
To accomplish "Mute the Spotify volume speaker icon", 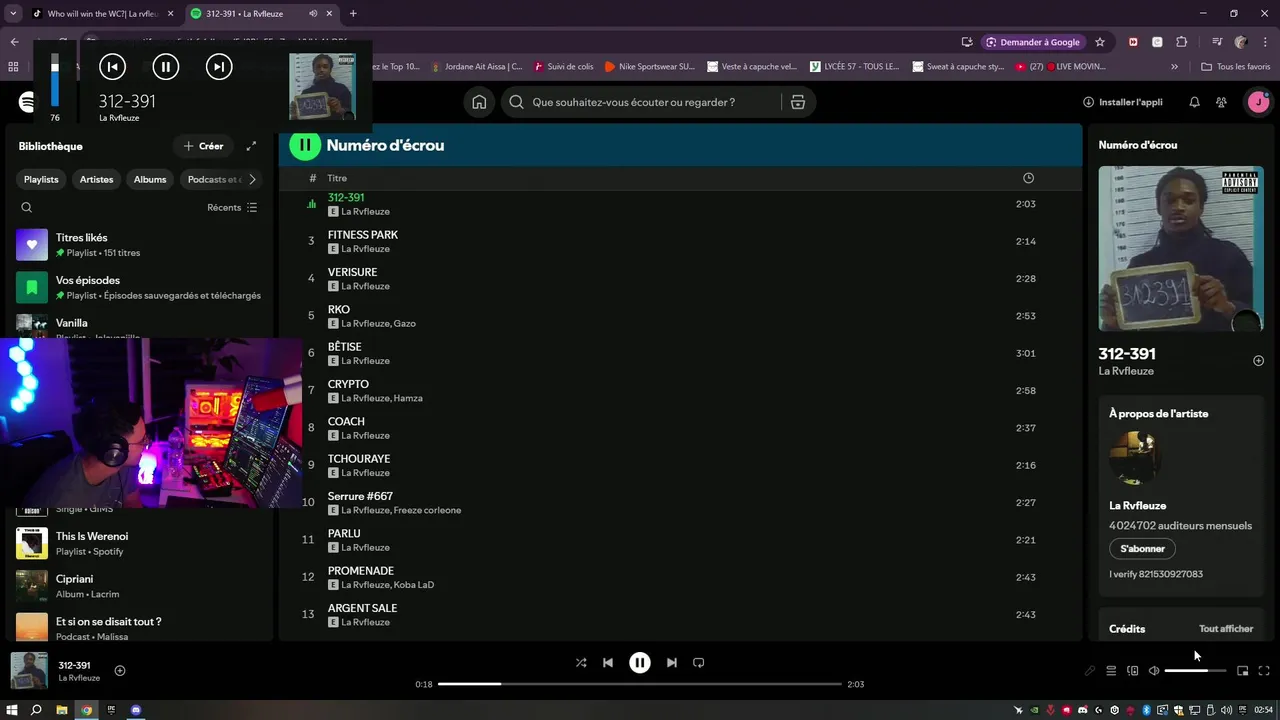I will tap(1153, 671).
